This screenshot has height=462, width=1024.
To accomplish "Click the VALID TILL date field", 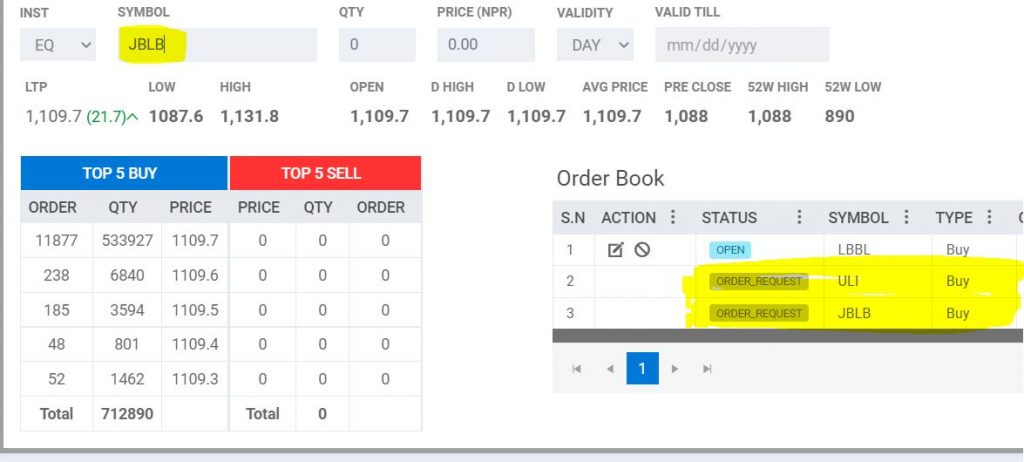I will [x=742, y=45].
